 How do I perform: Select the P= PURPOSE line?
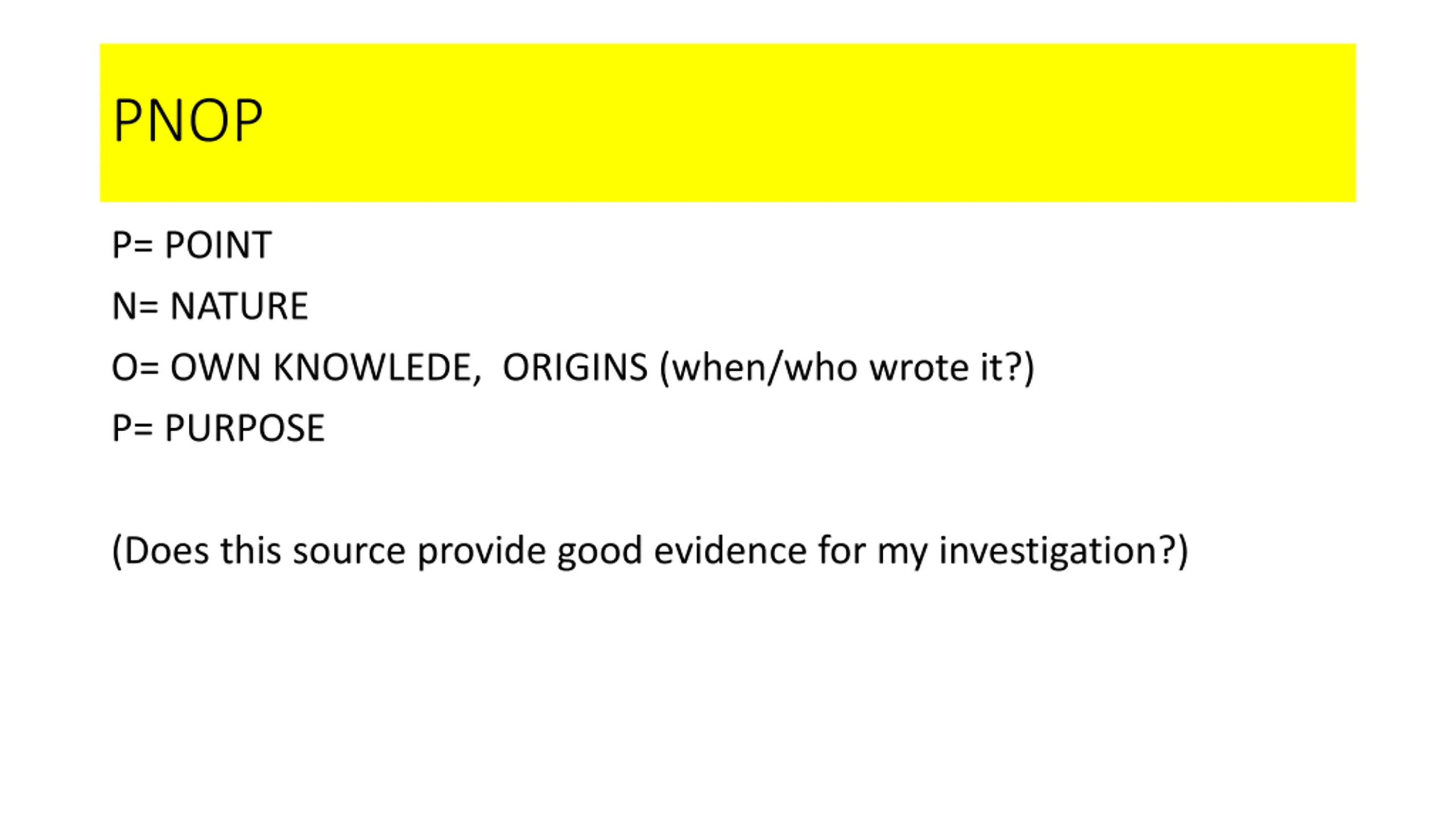coord(218,428)
